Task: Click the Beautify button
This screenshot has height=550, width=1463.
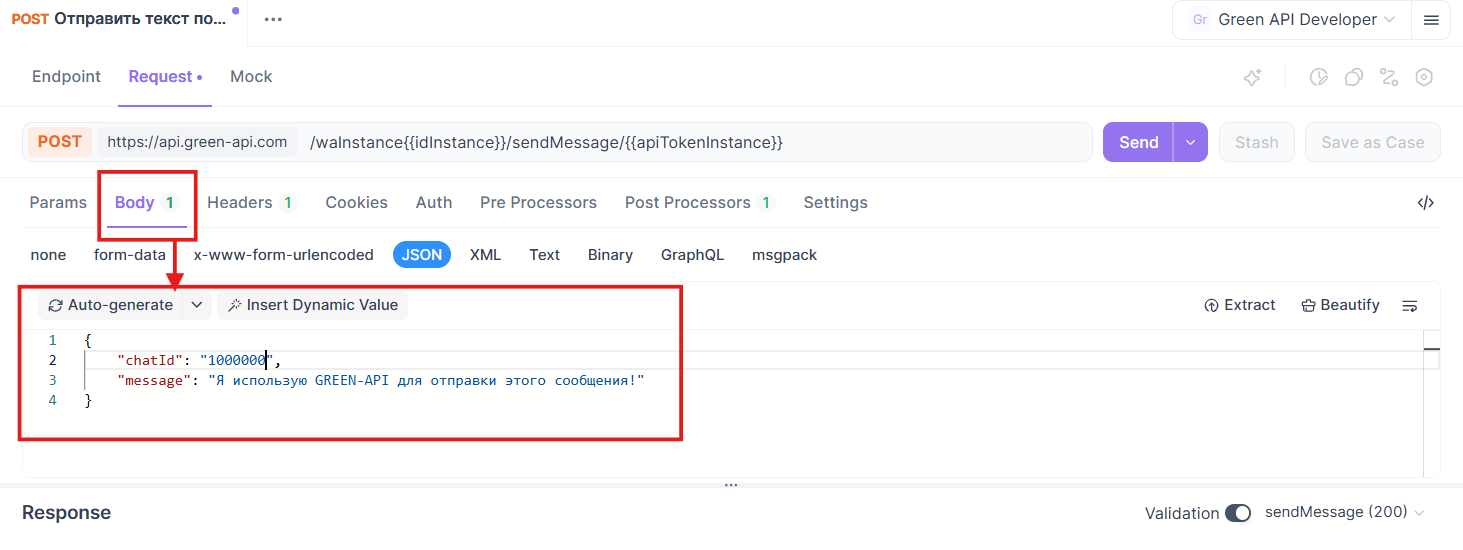Action: pos(1340,305)
